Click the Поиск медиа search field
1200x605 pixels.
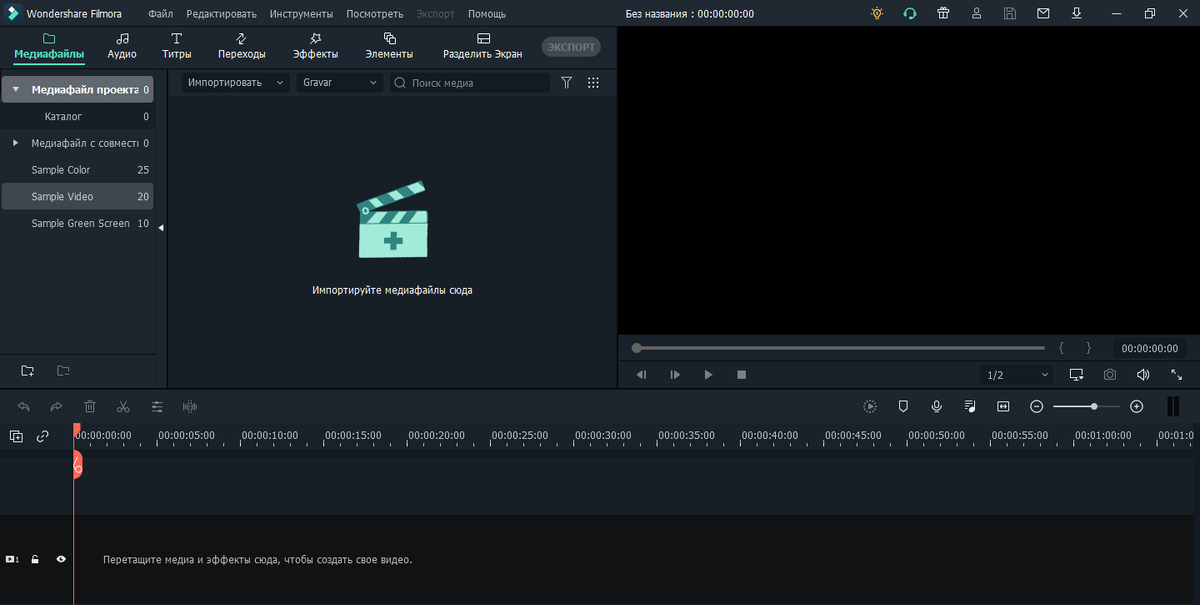(470, 83)
